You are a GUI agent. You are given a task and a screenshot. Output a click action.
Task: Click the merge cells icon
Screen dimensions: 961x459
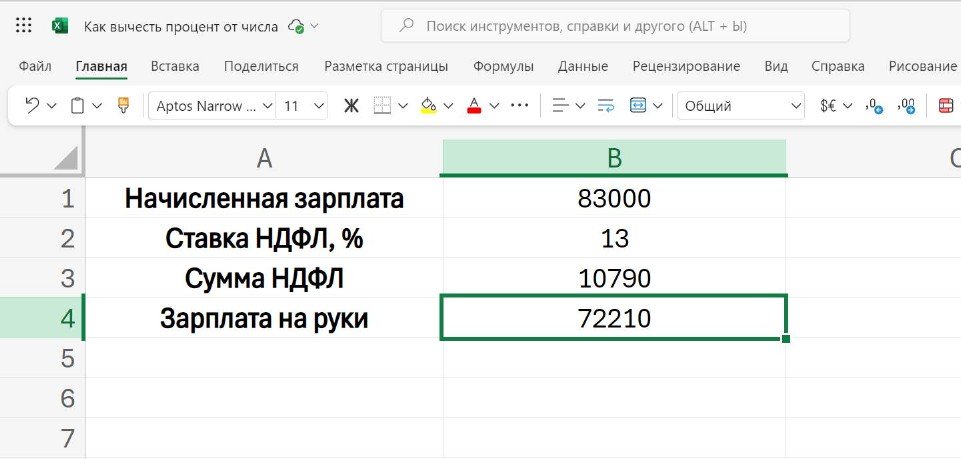point(638,105)
